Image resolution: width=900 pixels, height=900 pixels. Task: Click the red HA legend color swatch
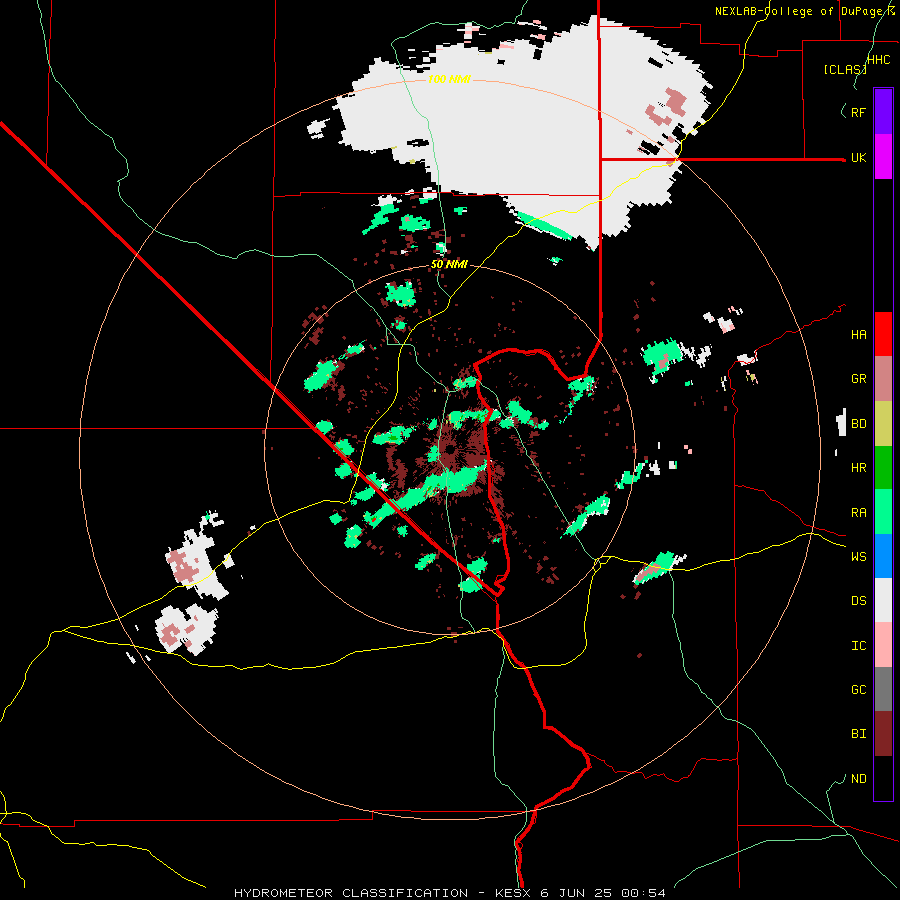[883, 334]
